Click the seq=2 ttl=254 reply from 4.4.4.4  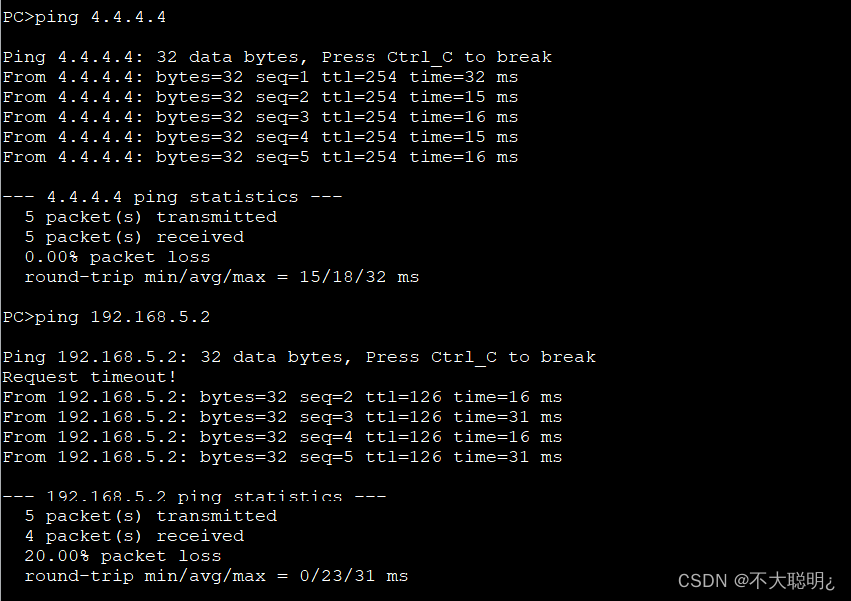pos(261,98)
